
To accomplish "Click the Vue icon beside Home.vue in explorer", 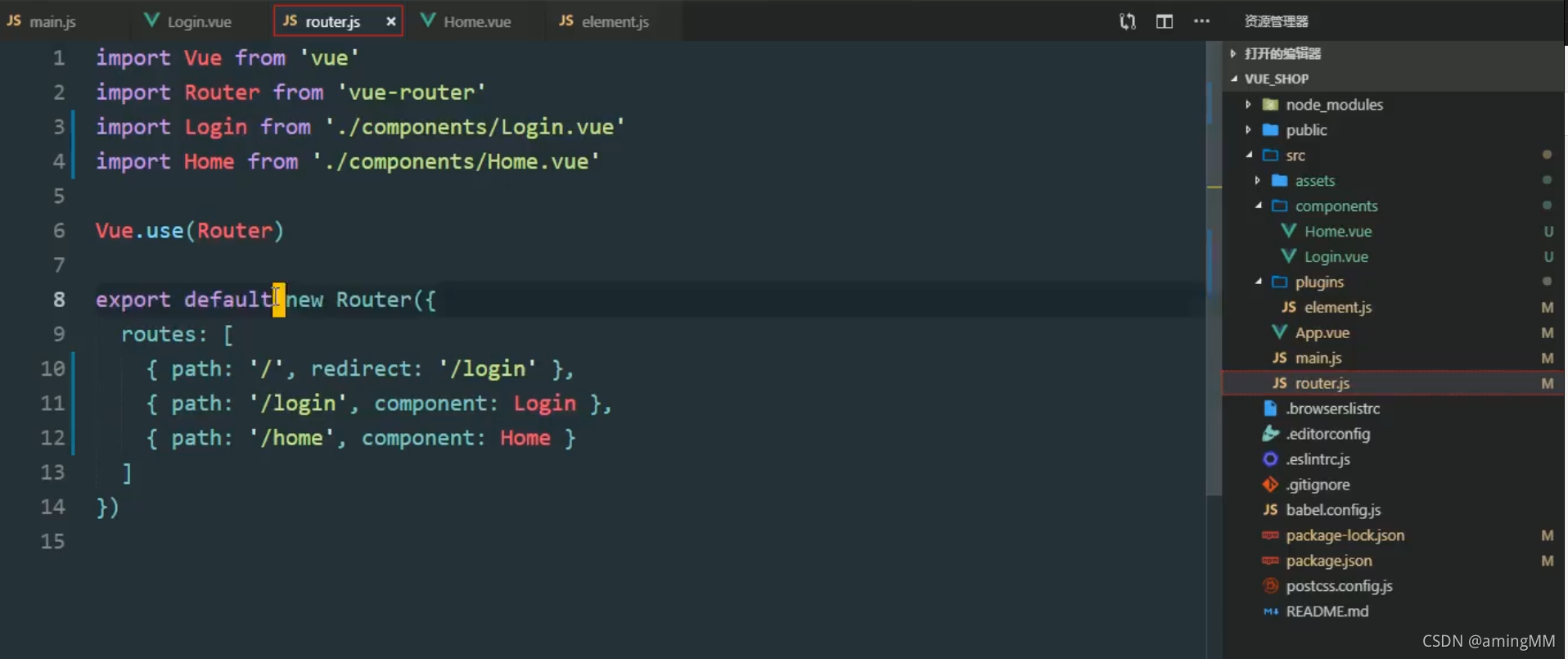I will click(x=1288, y=231).
